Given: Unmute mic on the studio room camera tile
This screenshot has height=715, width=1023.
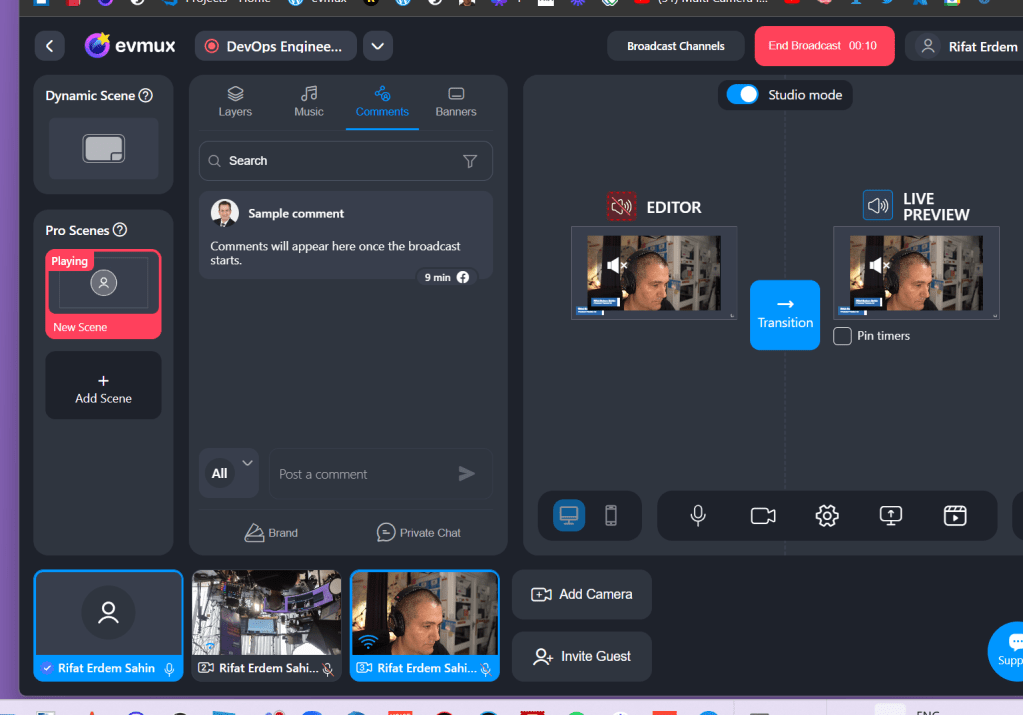Looking at the screenshot, I should tap(328, 669).
